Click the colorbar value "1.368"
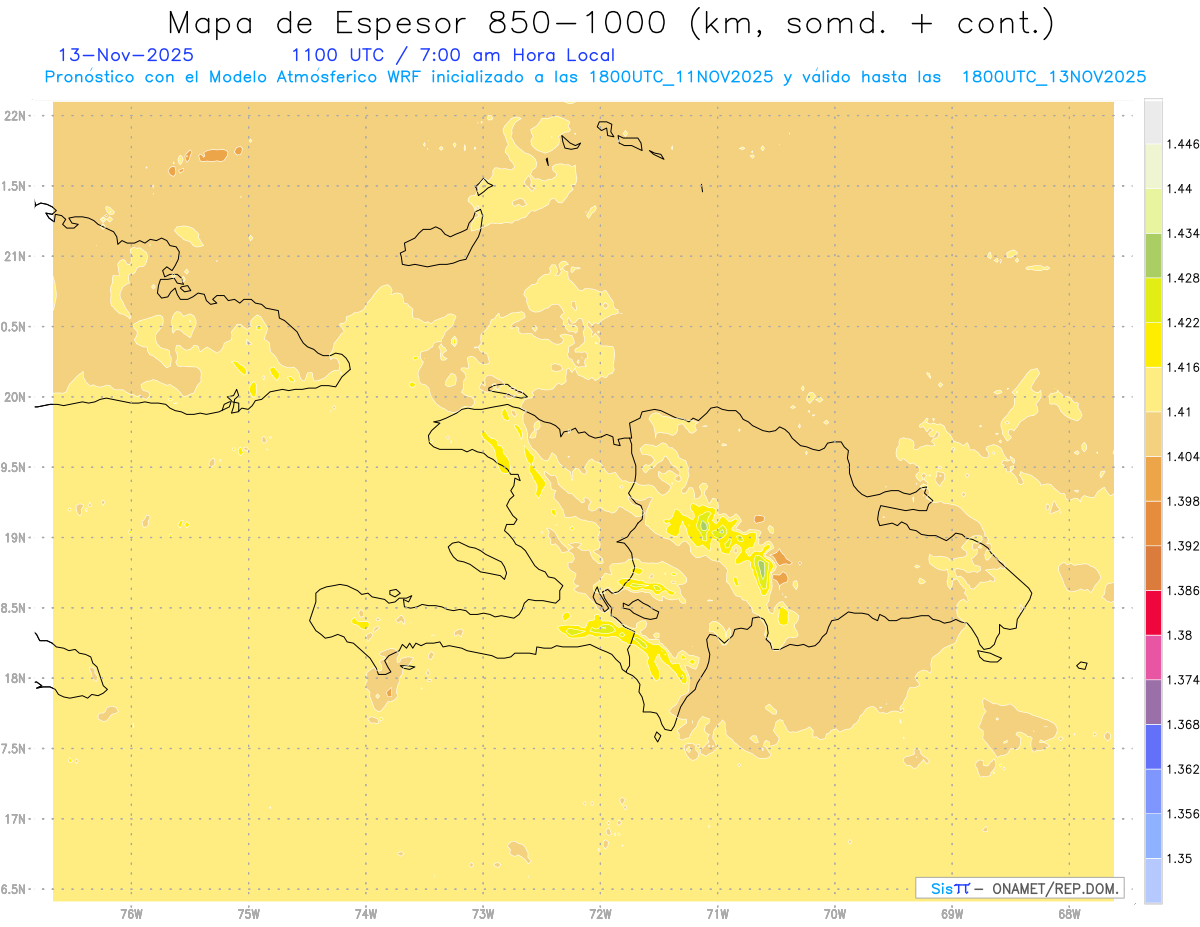This screenshot has width=1200, height=927. pyautogui.click(x=1183, y=725)
